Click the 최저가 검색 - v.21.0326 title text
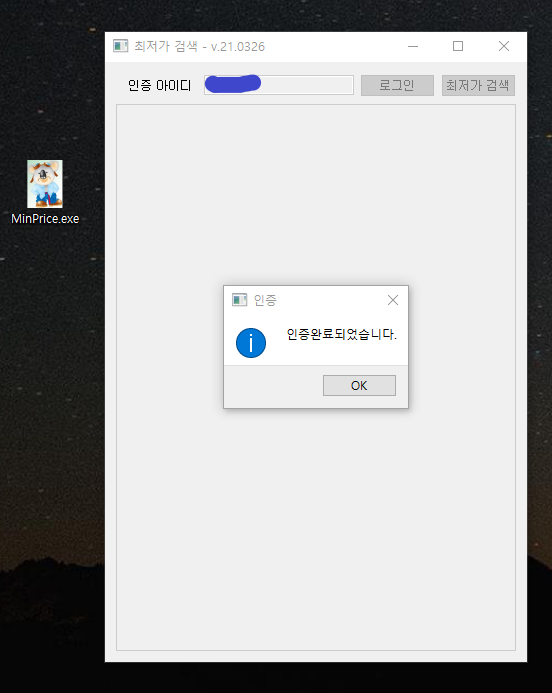This screenshot has height=693, width=552. pos(199,46)
